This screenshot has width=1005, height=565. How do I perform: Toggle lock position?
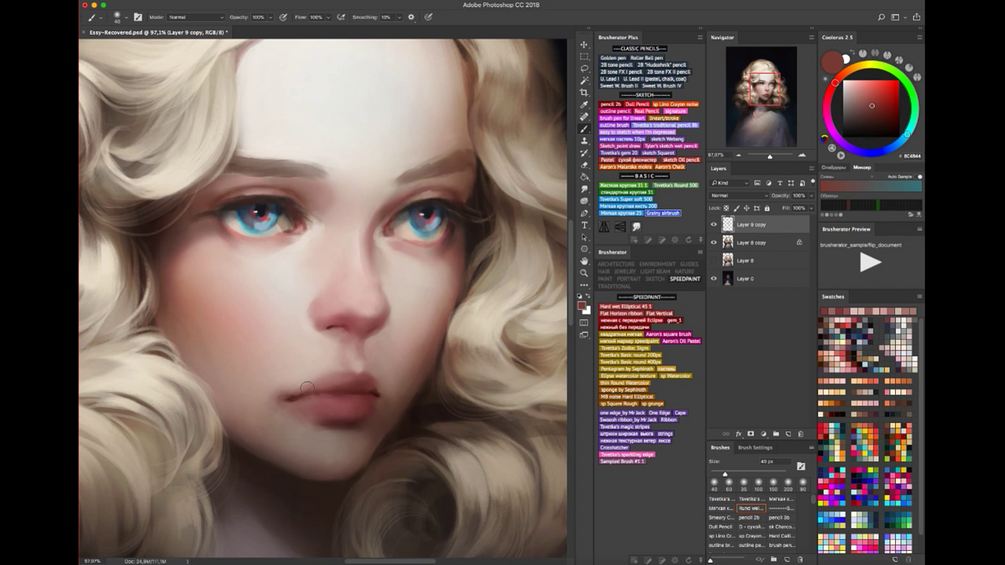point(747,208)
